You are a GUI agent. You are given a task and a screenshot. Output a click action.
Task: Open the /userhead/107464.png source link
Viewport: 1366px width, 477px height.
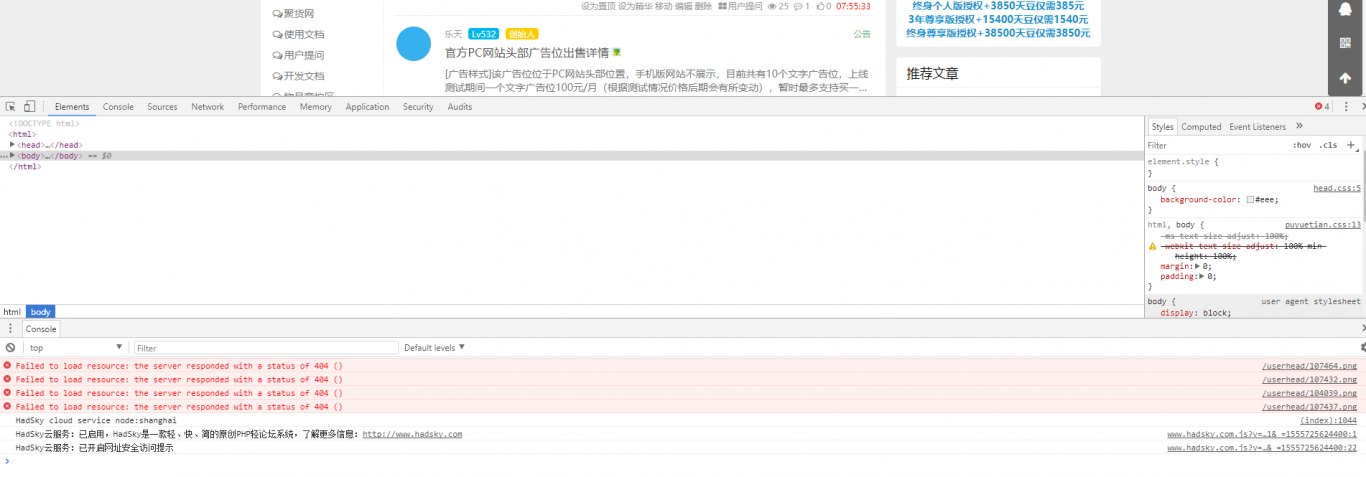[x=1309, y=366]
